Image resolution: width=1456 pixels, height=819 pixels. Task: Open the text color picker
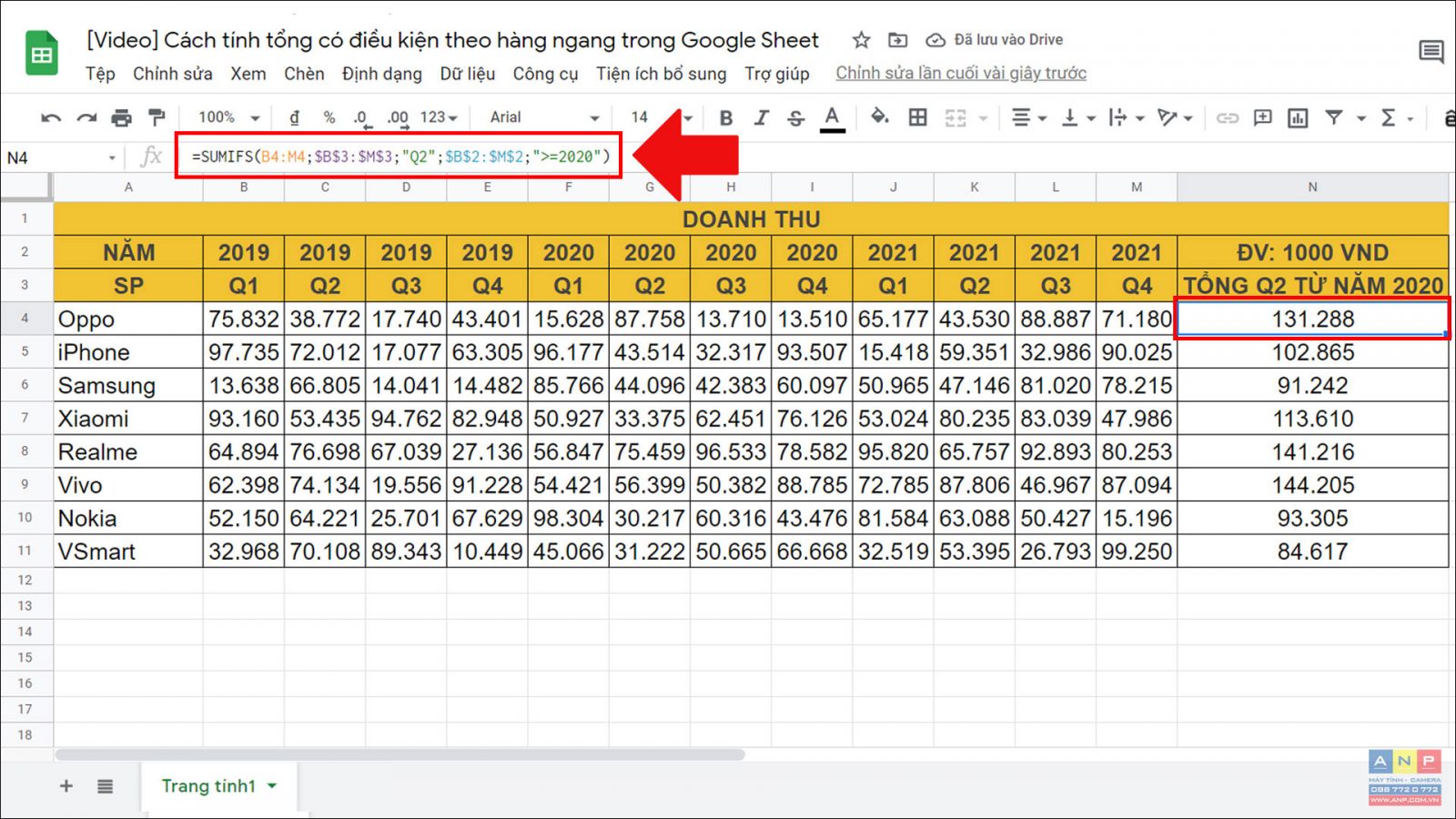click(832, 118)
